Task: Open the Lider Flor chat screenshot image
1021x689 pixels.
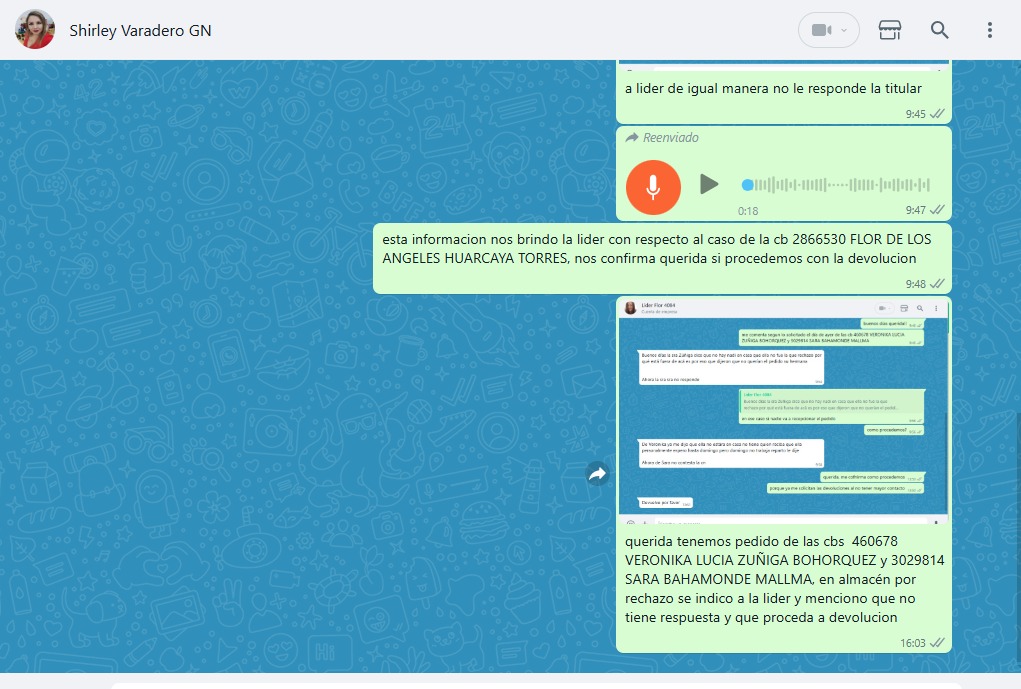Action: 783,410
